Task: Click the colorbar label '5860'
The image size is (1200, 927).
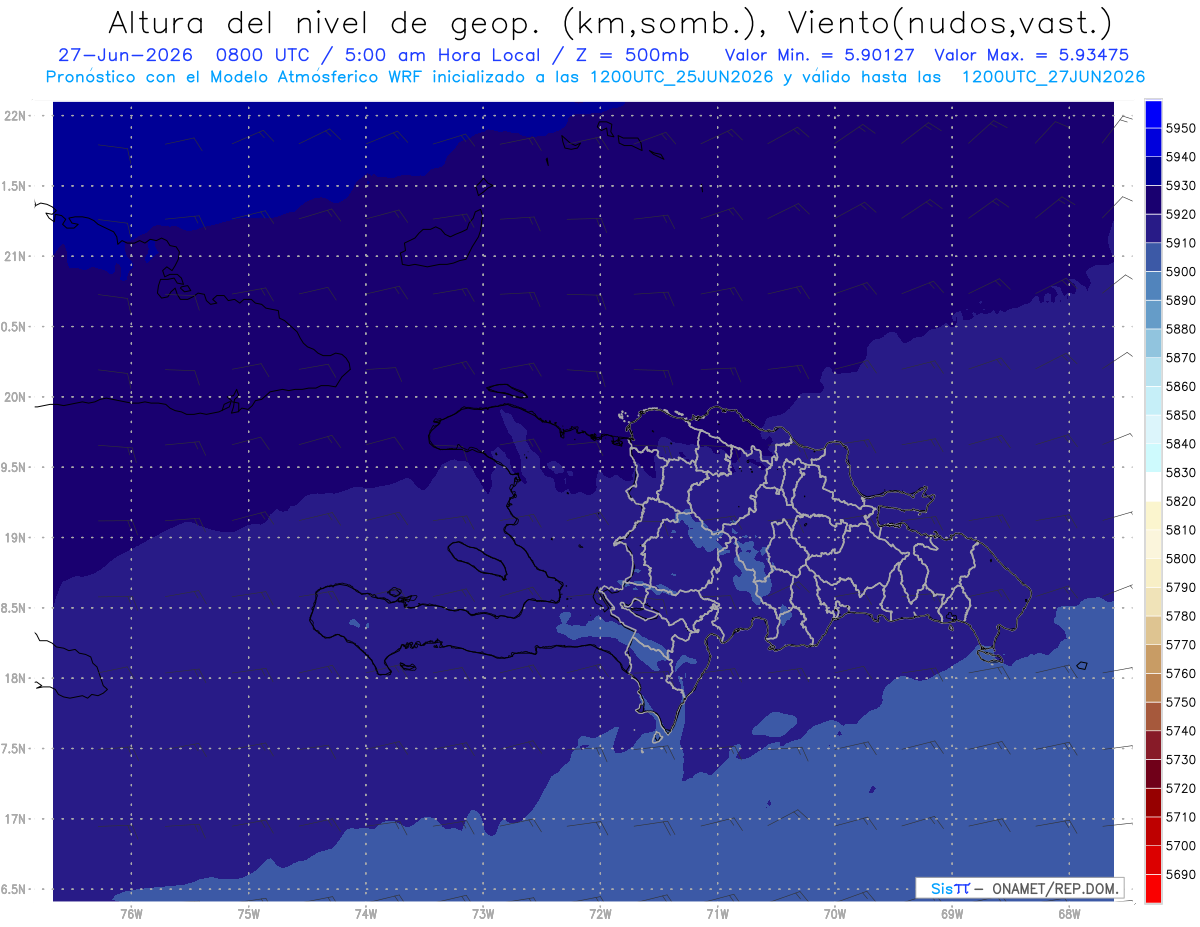Action: 1181,386
